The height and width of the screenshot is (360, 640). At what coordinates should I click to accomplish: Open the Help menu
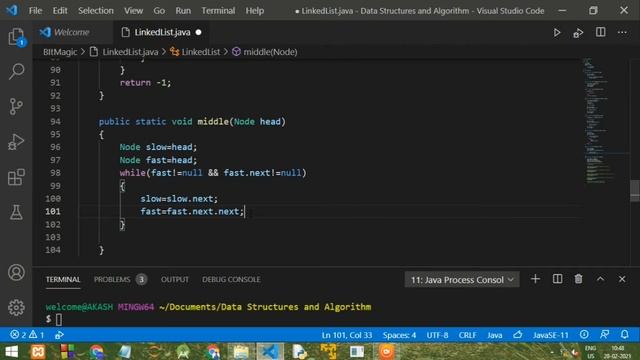click(255, 11)
